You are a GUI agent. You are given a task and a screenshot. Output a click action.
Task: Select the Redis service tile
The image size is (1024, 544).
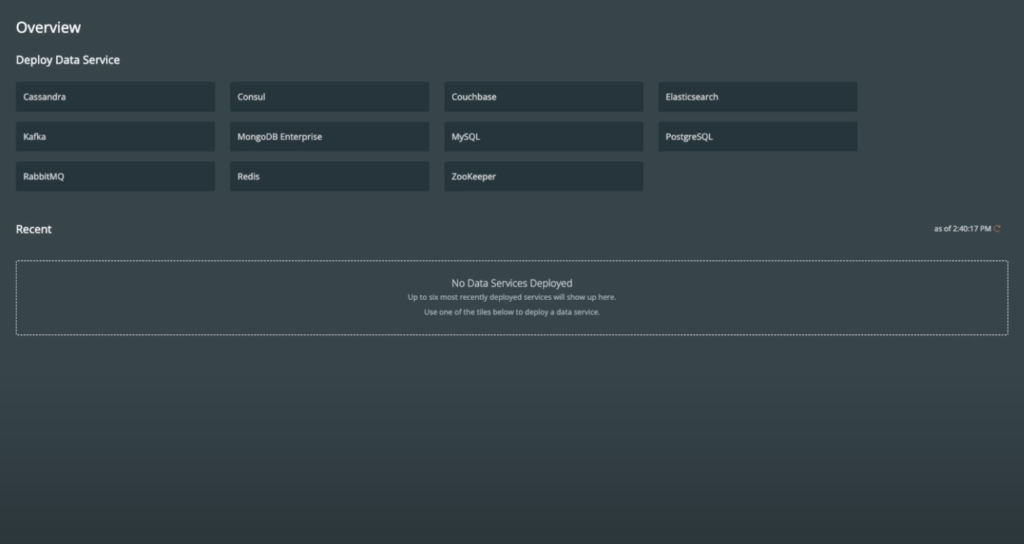[x=329, y=177]
